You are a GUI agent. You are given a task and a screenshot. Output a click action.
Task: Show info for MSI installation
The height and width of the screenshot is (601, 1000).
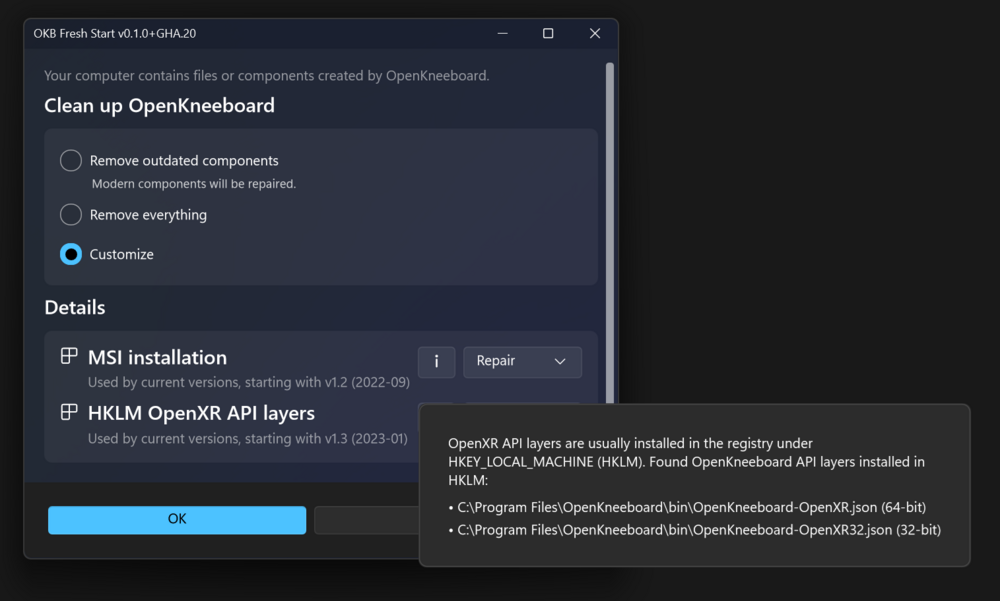[x=436, y=362]
